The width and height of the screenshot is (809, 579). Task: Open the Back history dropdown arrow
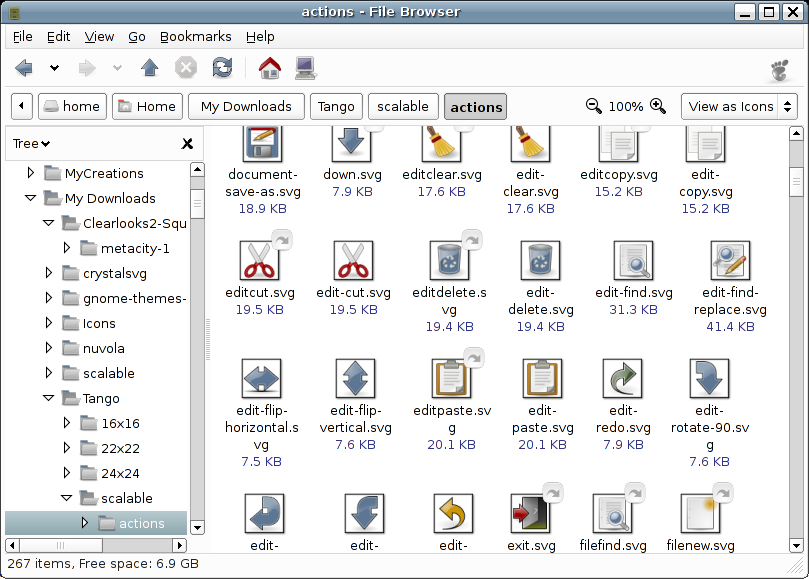pos(54,68)
